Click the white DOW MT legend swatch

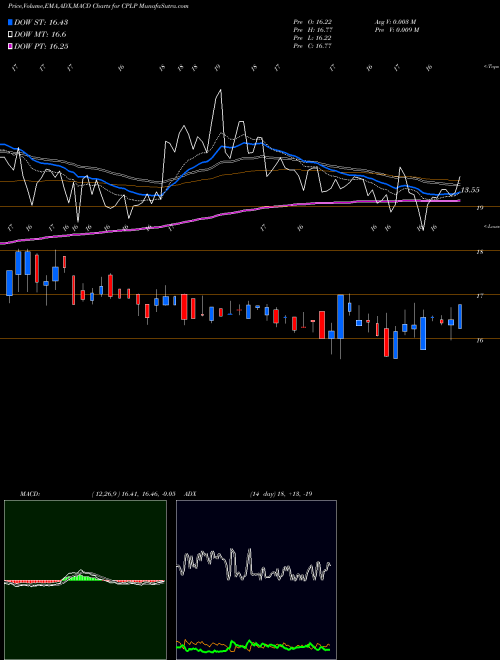pyautogui.click(x=10, y=35)
